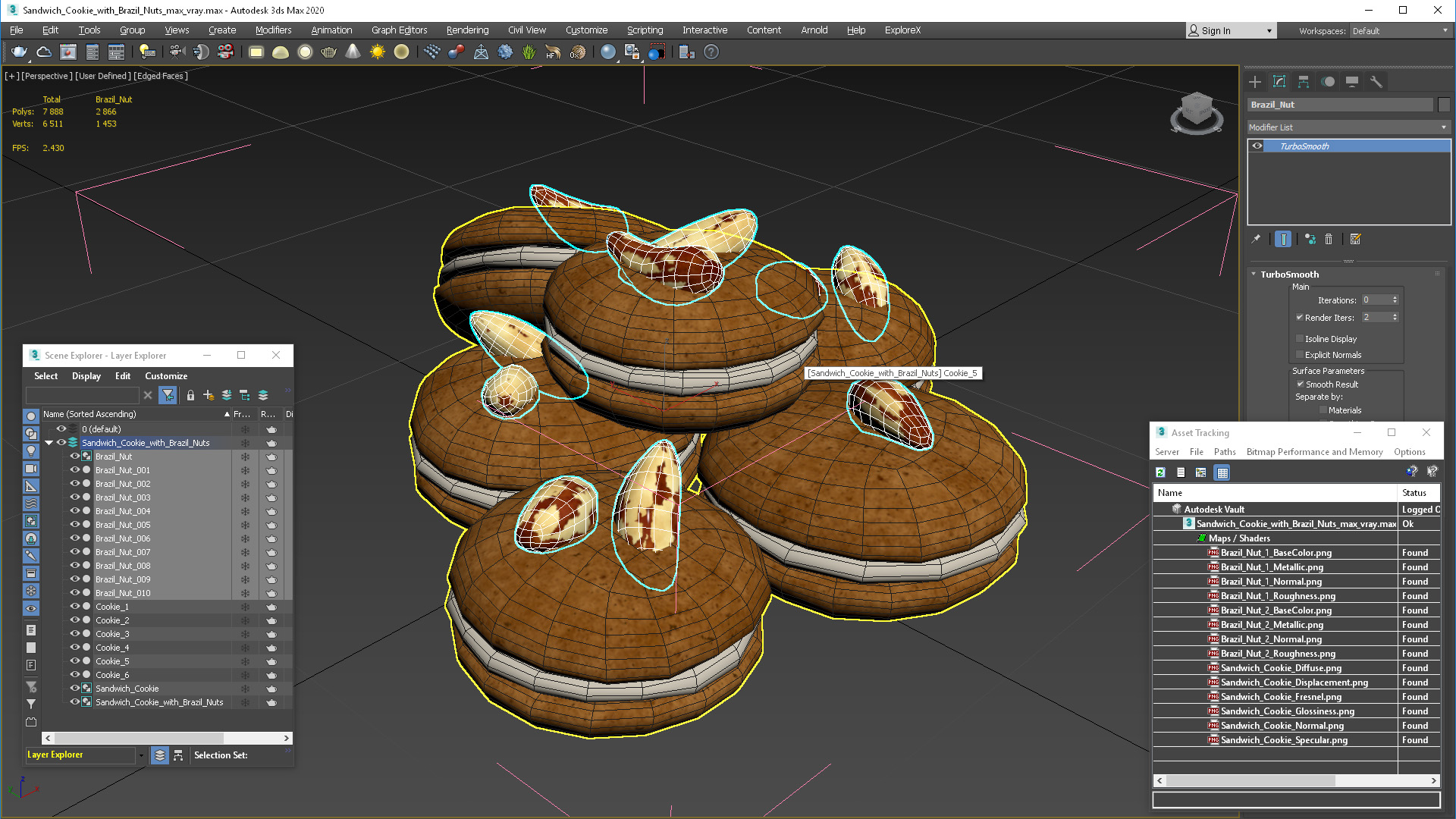Click the Edged Faces viewport label
Viewport: 1456px width, 819px height.
click(x=161, y=76)
